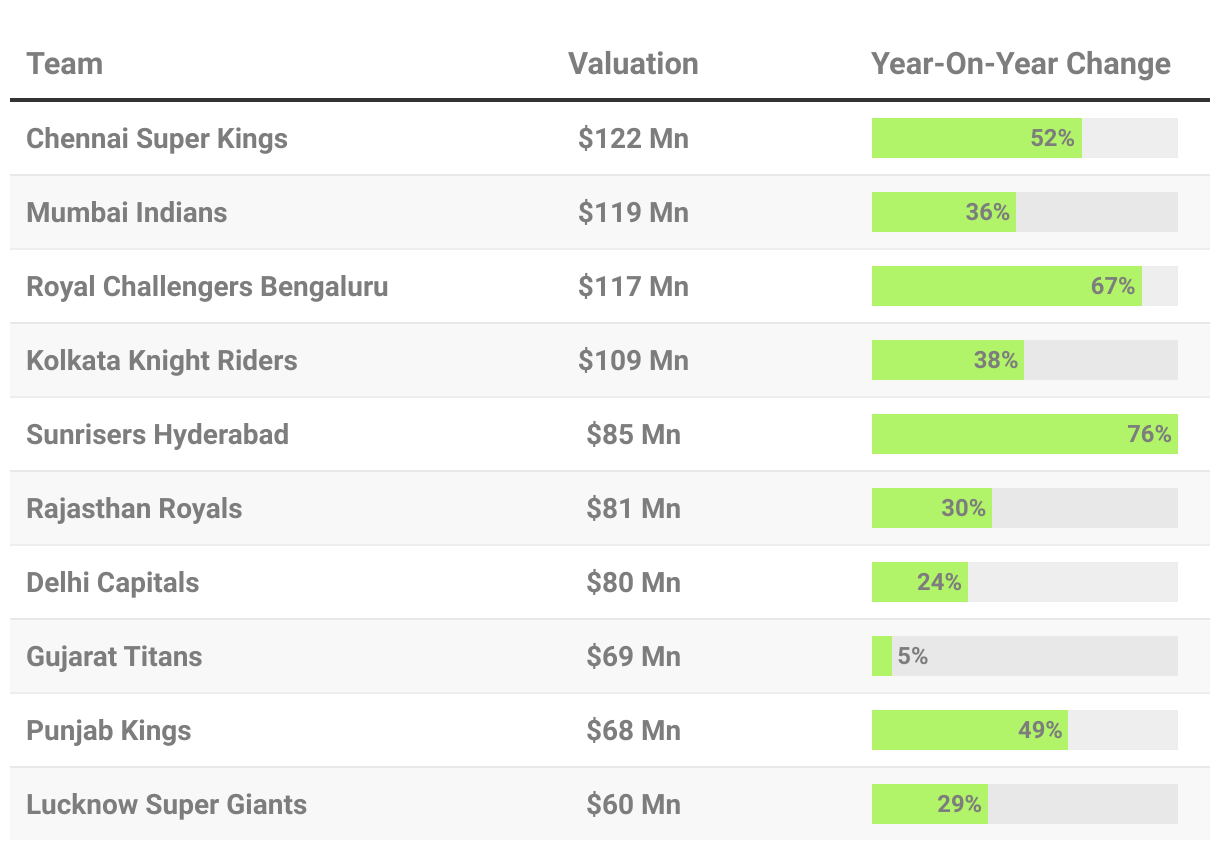1220x850 pixels.
Task: Click the Year-On-Year Change column header
Action: (1020, 64)
